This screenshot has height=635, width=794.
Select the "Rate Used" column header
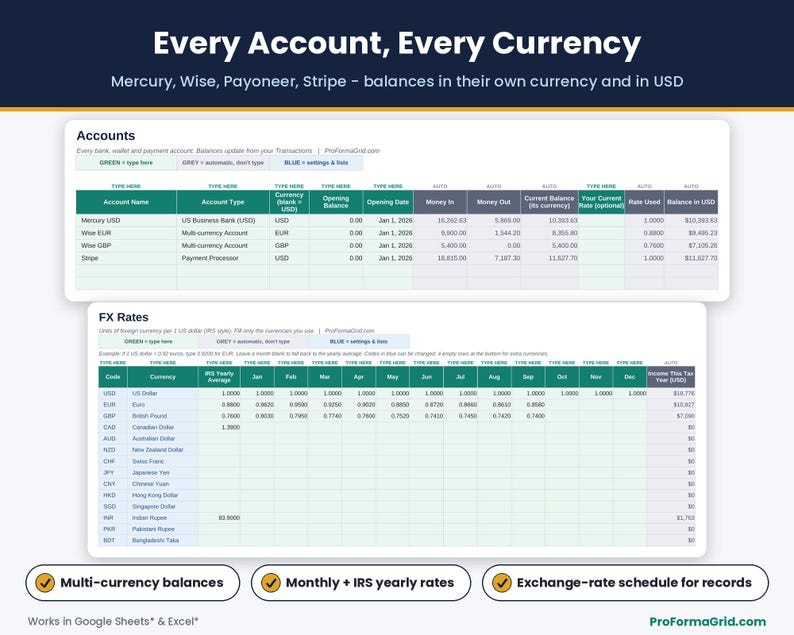click(x=644, y=202)
